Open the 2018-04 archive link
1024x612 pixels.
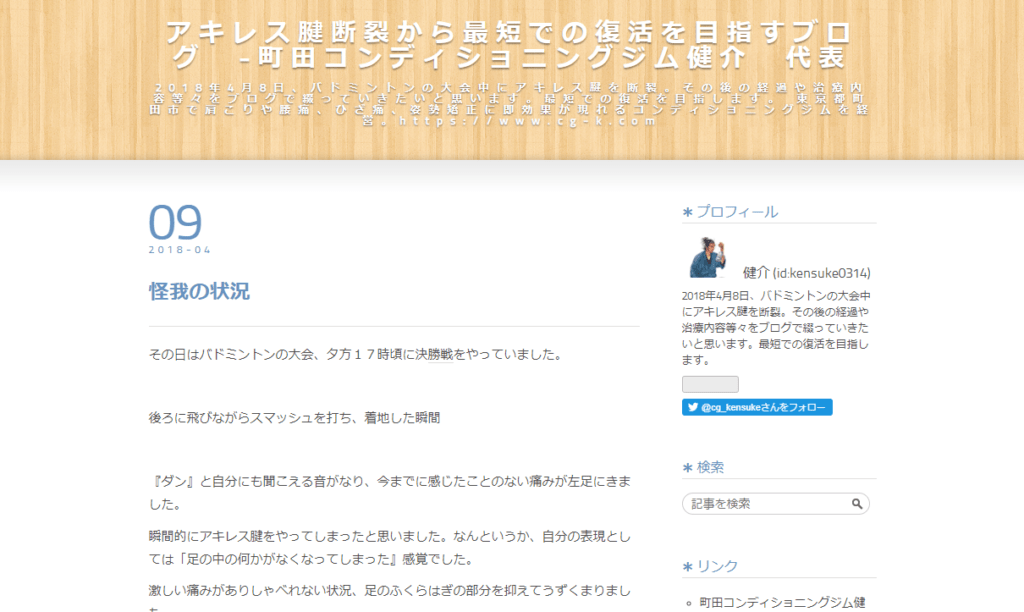tap(180, 250)
